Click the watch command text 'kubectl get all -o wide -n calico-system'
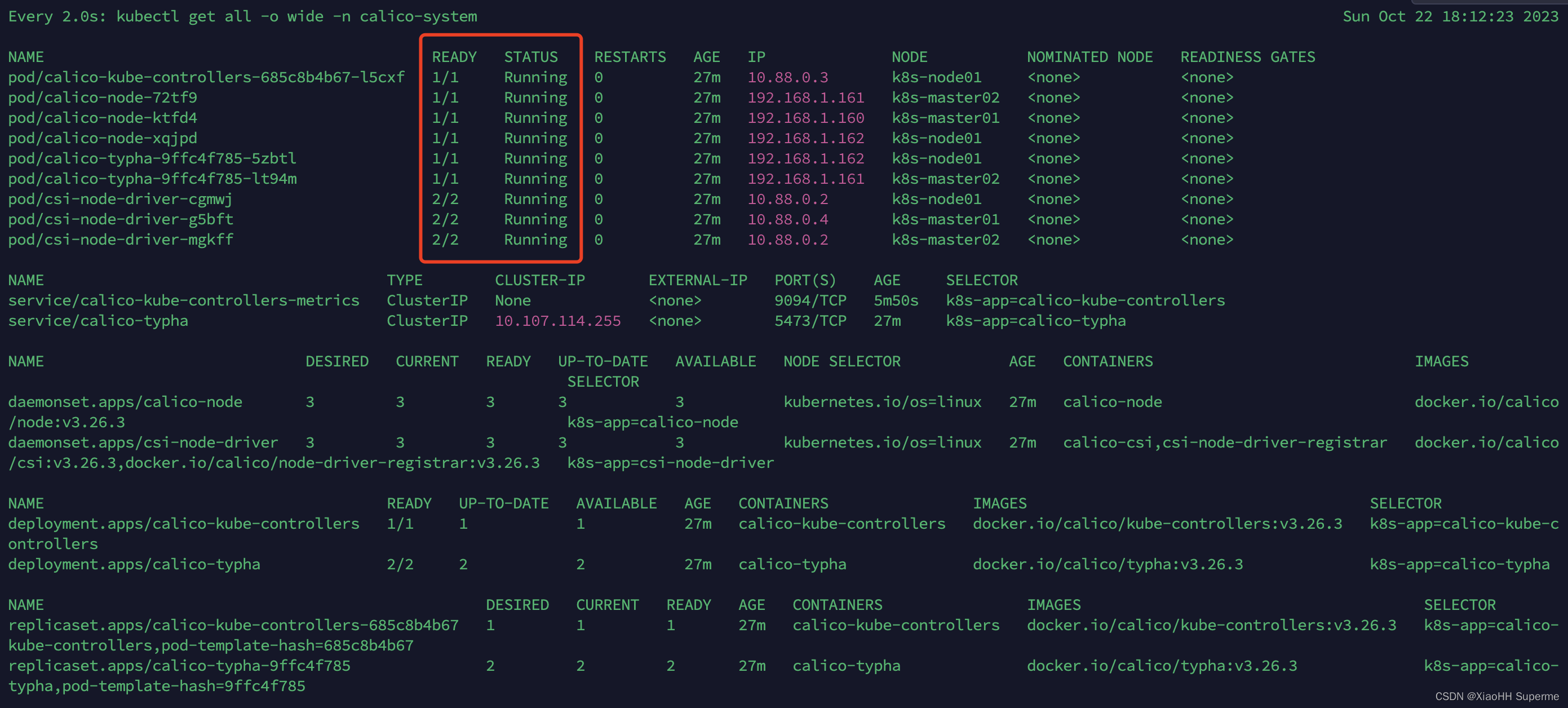Viewport: 1568px width, 708px height. (x=296, y=16)
